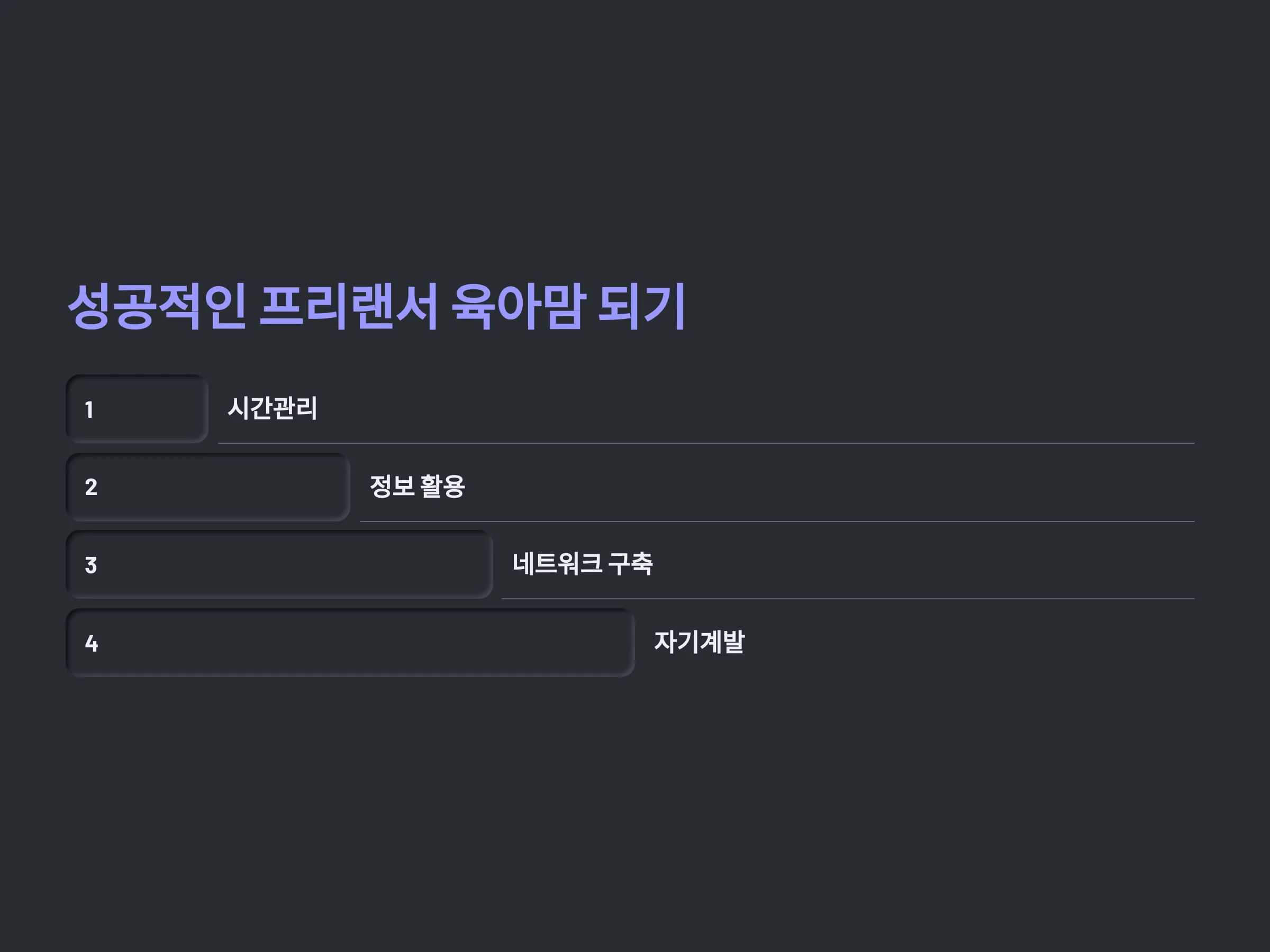Select the step 3 numbered box
1270x952 pixels.
coord(279,565)
